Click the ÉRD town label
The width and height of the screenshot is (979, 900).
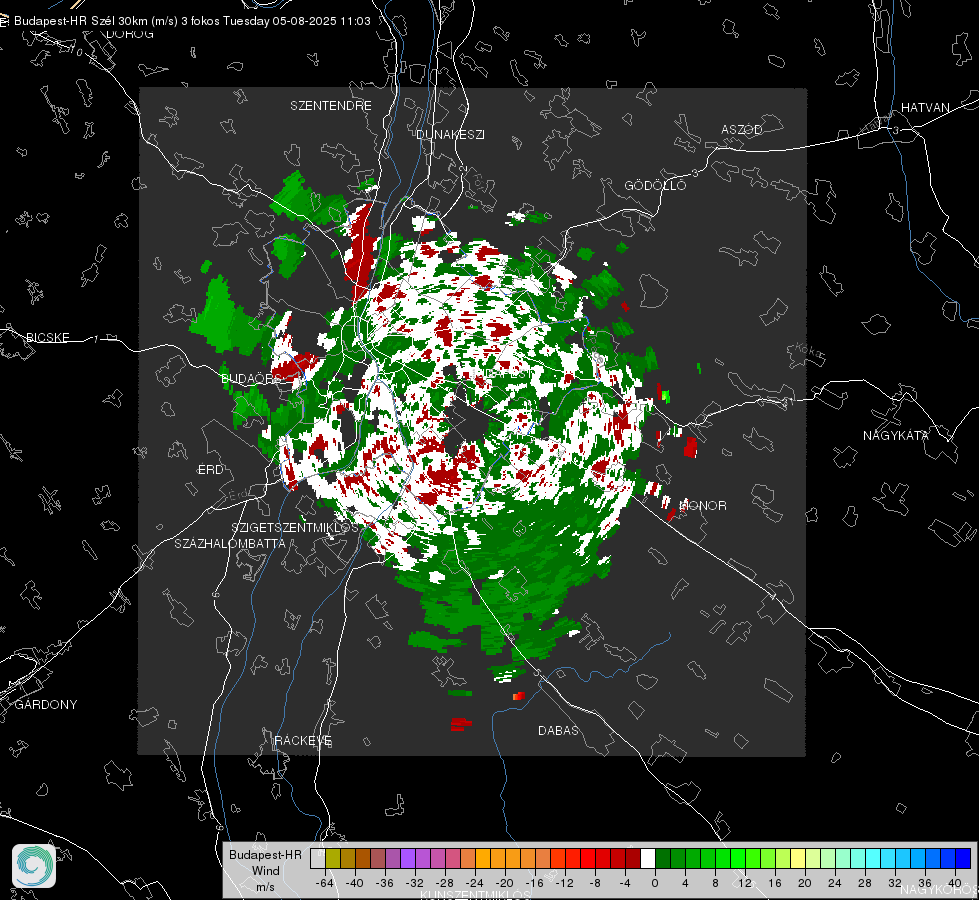pos(210,470)
